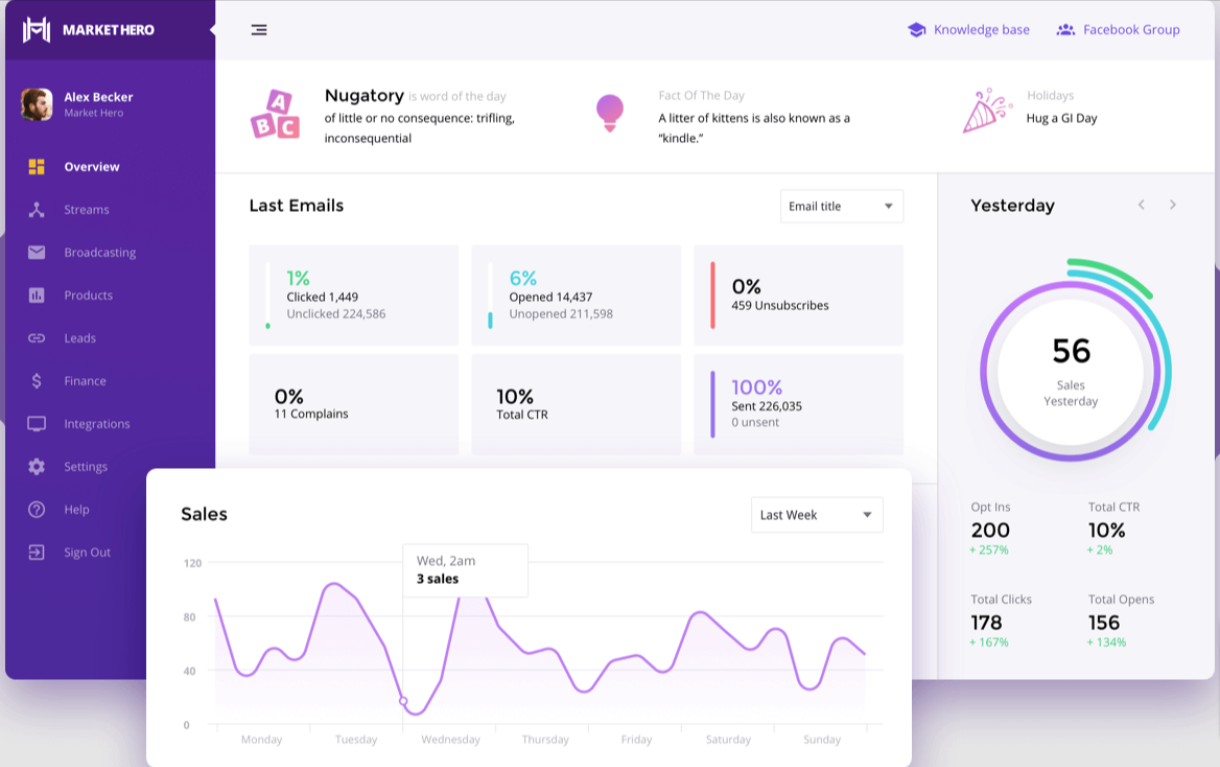Image resolution: width=1220 pixels, height=767 pixels.
Task: Click the + 257% Opt Ins change value
Action: [x=989, y=550]
